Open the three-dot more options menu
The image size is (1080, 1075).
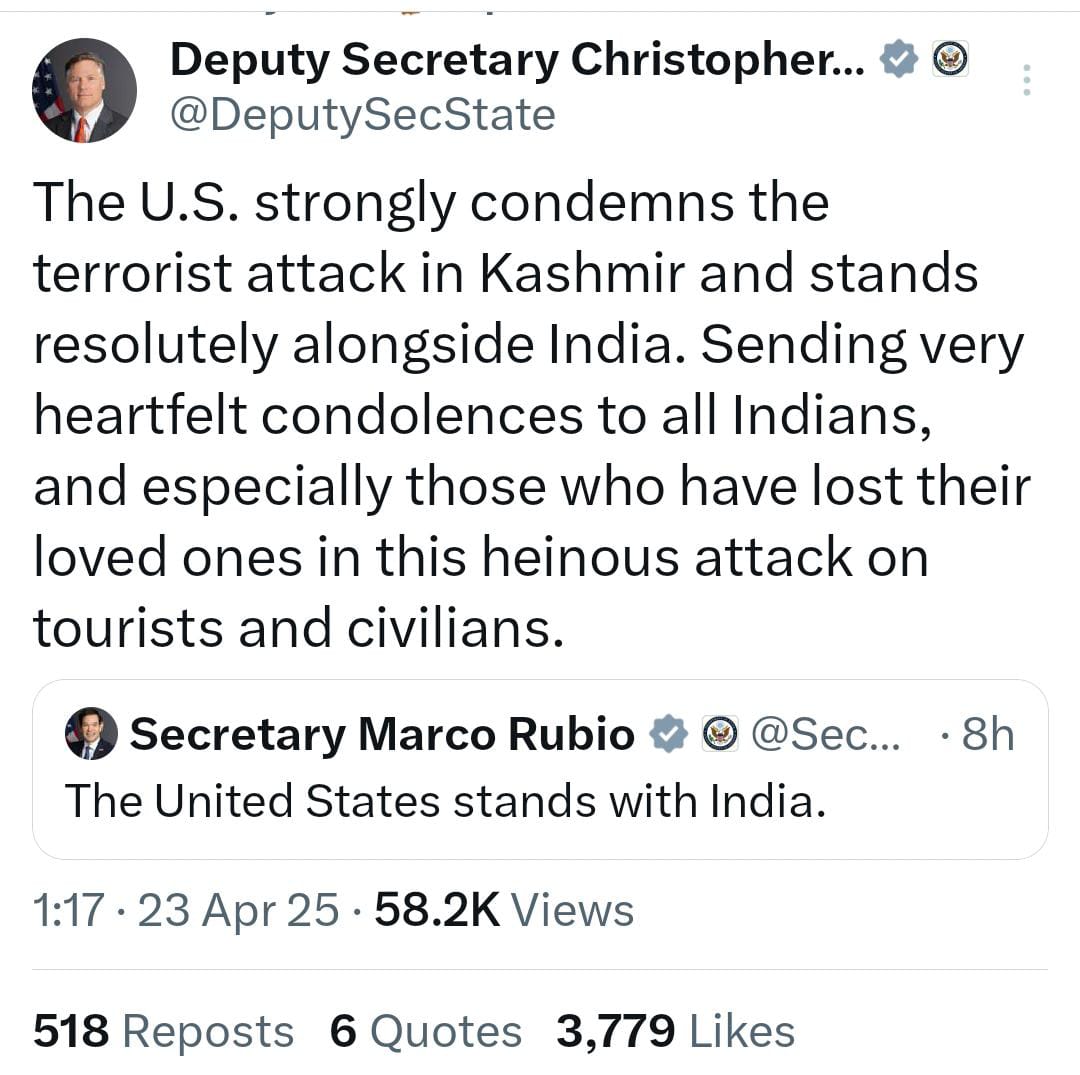[1026, 80]
